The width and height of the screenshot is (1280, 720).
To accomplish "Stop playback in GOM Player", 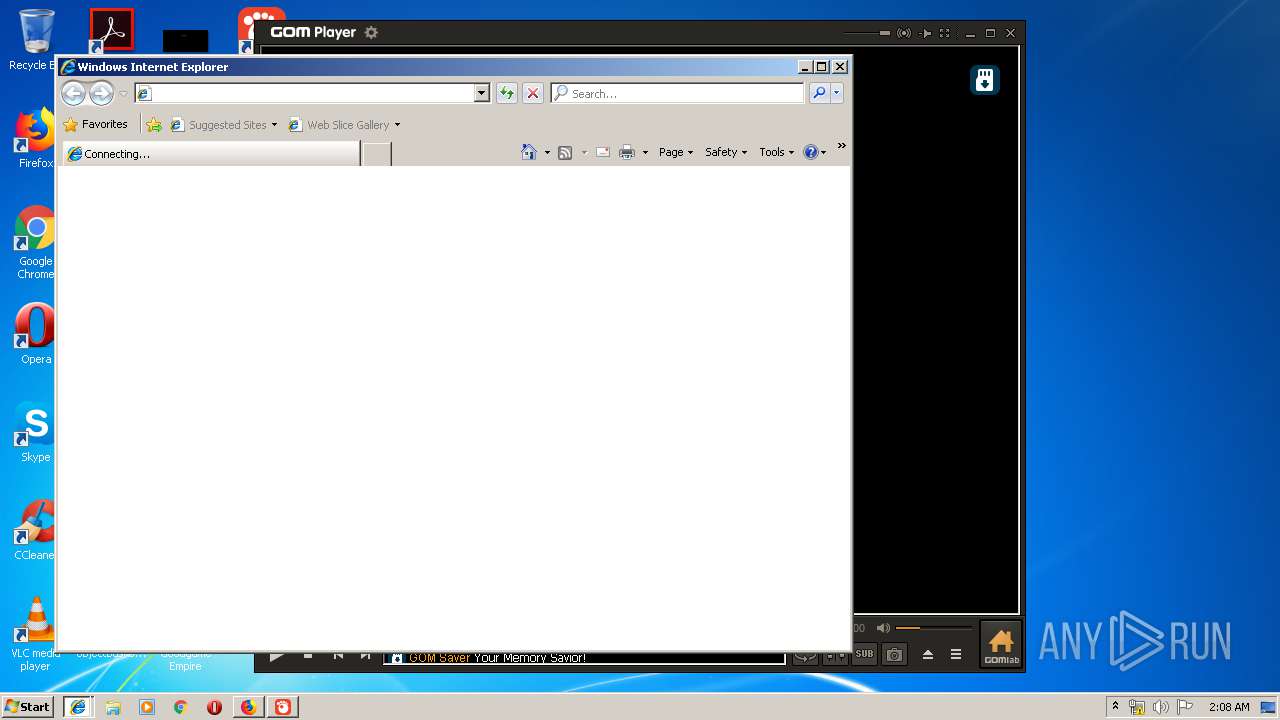I will (308, 657).
